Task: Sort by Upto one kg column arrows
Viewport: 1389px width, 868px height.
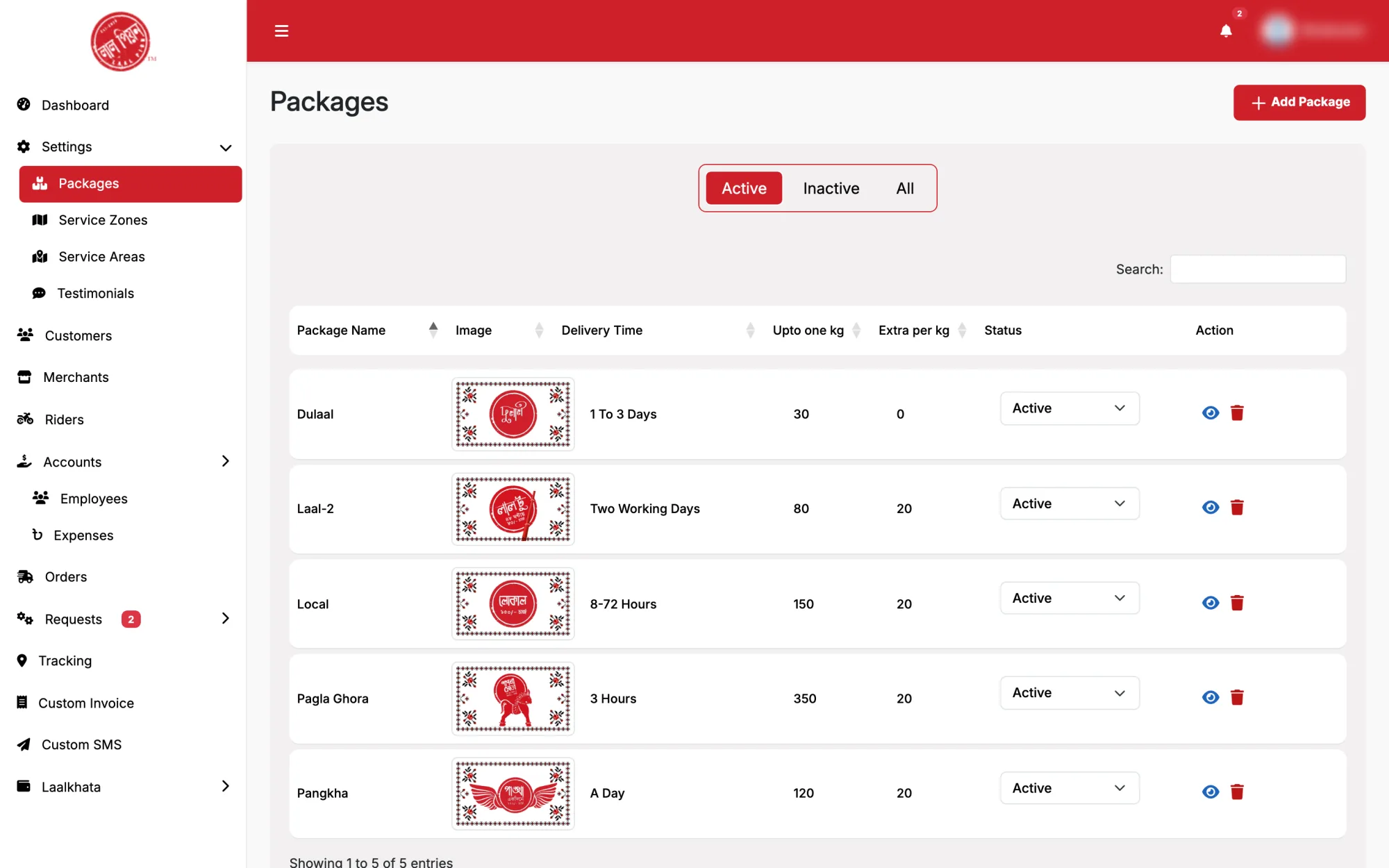Action: click(x=856, y=331)
